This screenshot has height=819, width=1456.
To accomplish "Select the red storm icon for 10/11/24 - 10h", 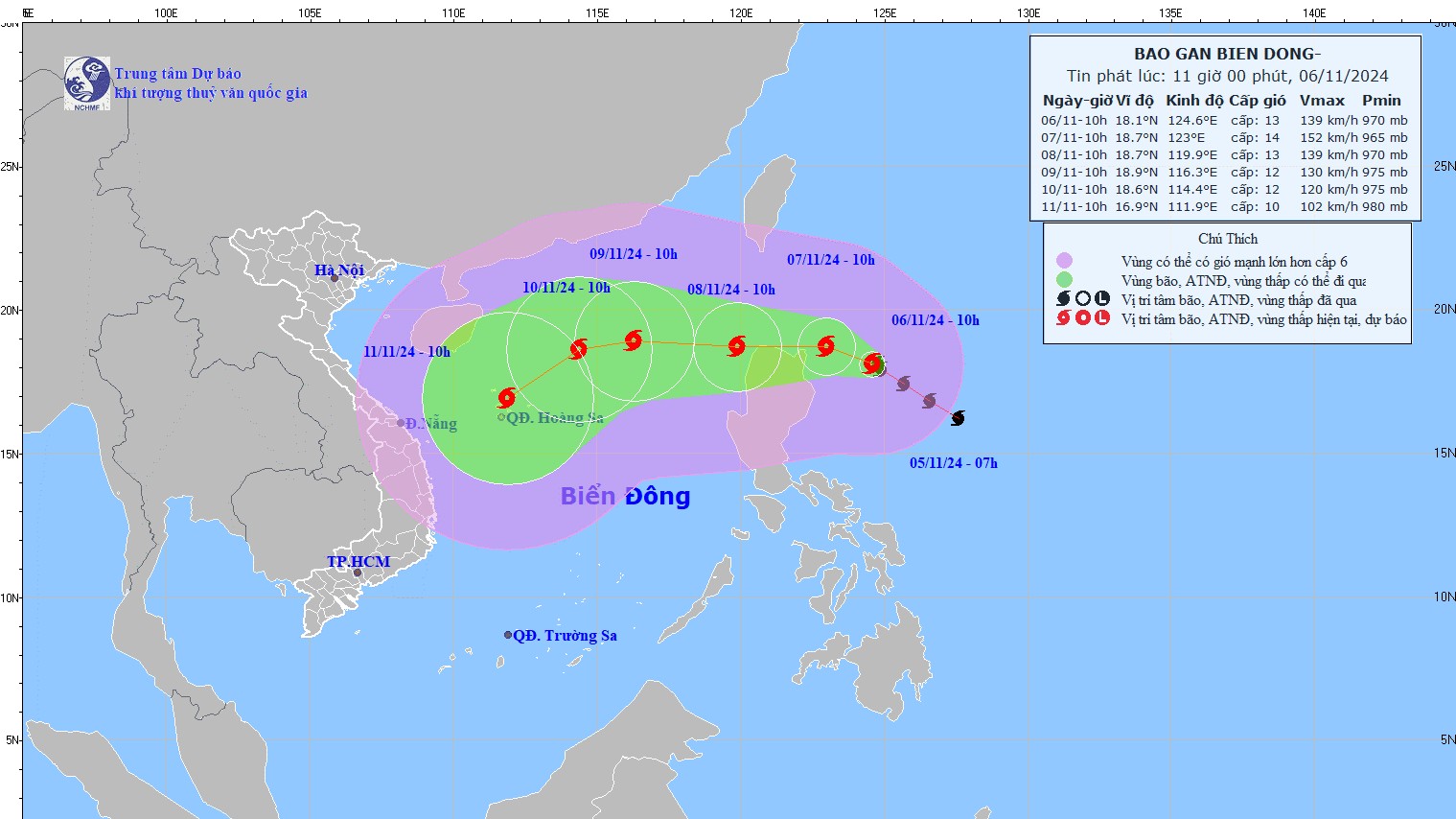I will [578, 349].
